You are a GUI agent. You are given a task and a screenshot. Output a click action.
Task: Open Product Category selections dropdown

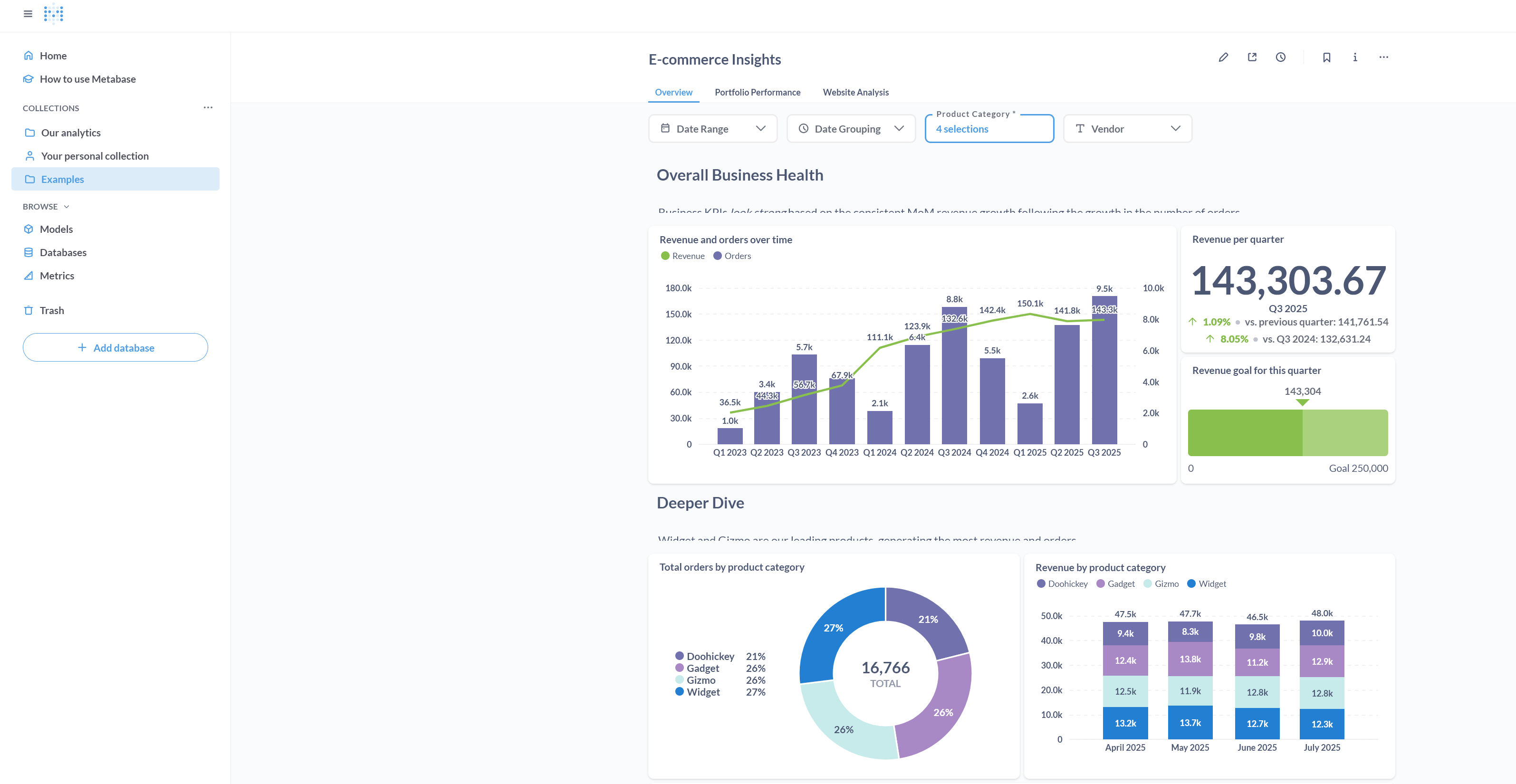click(x=989, y=128)
